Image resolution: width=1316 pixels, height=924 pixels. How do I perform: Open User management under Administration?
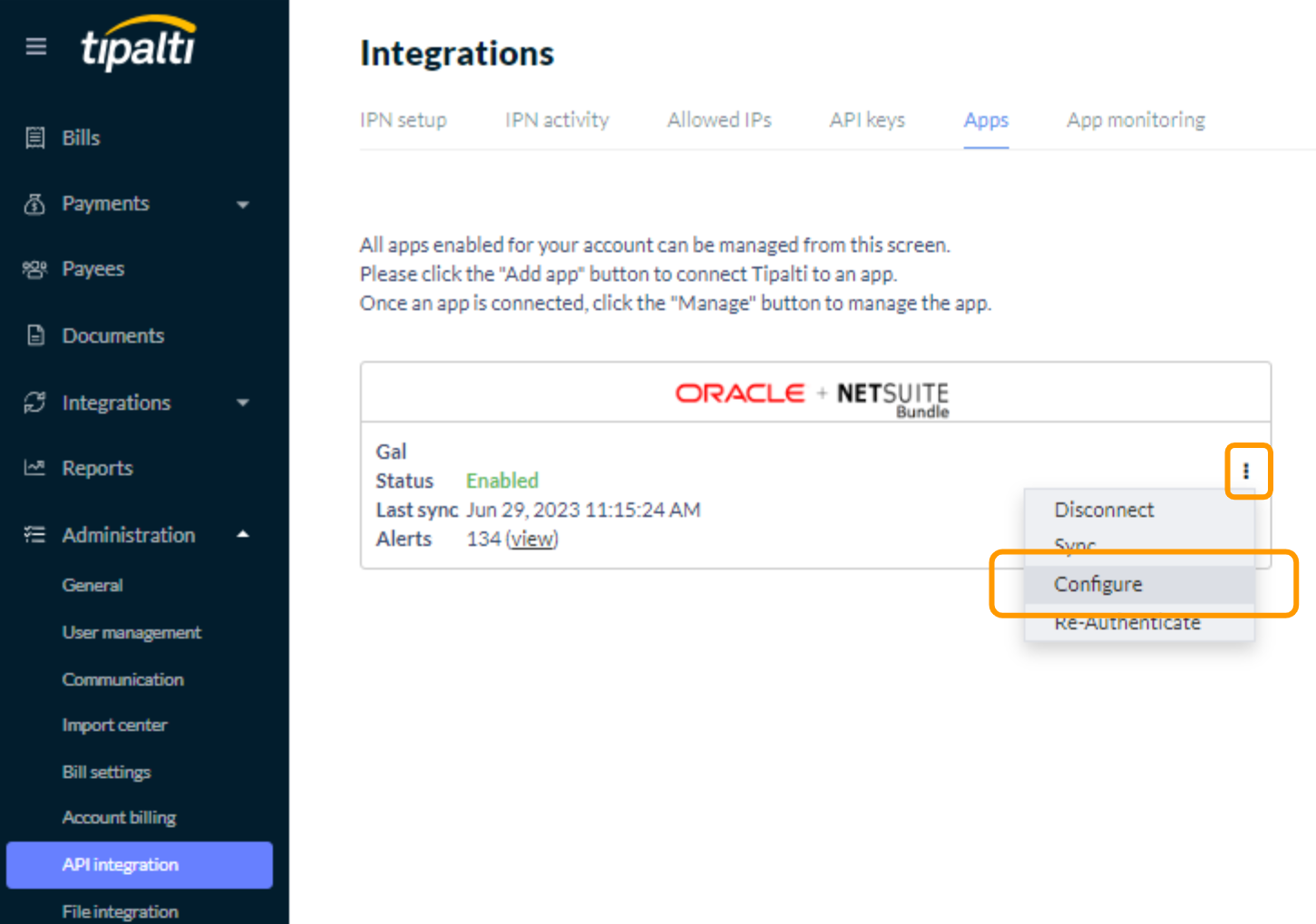pyautogui.click(x=132, y=633)
